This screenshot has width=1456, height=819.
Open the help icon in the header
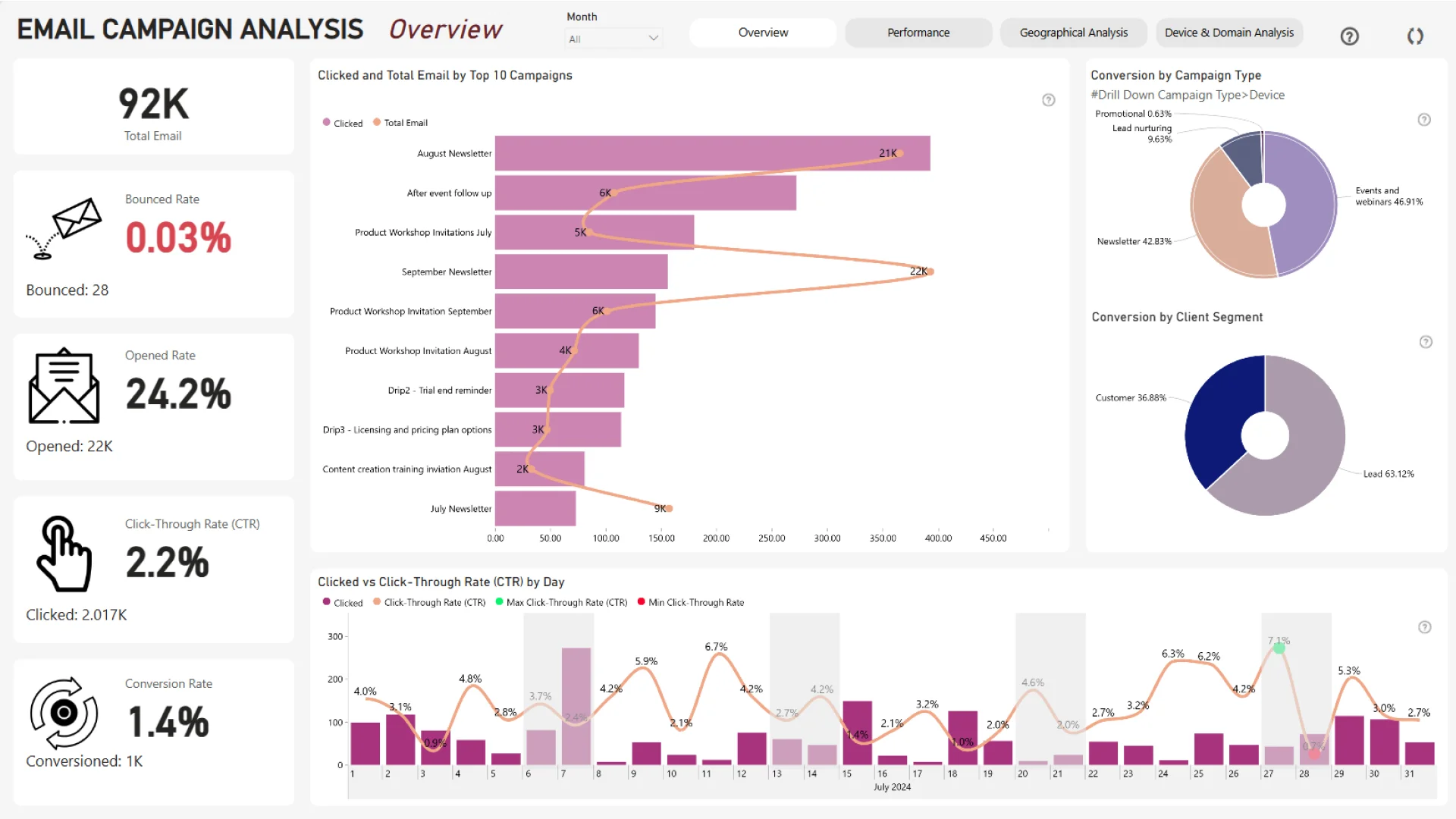pos(1349,36)
